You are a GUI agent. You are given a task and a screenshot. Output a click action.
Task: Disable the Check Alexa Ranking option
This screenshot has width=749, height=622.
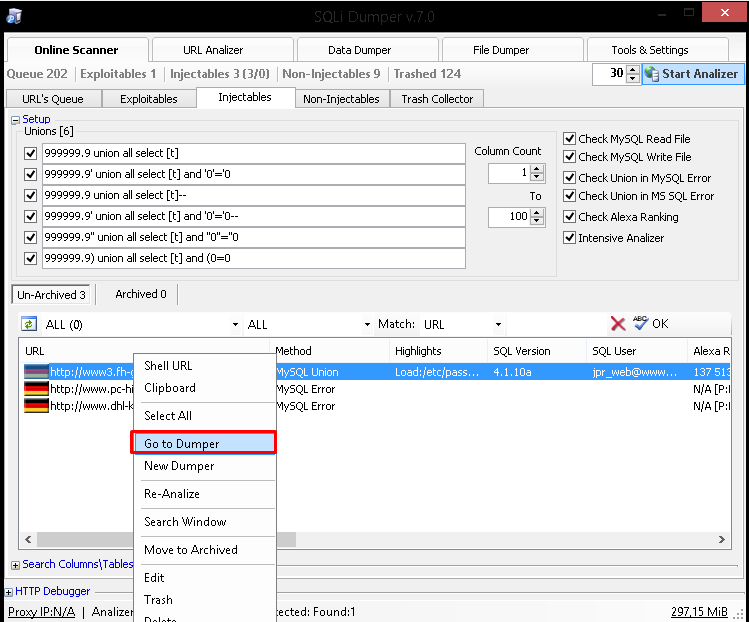point(570,217)
